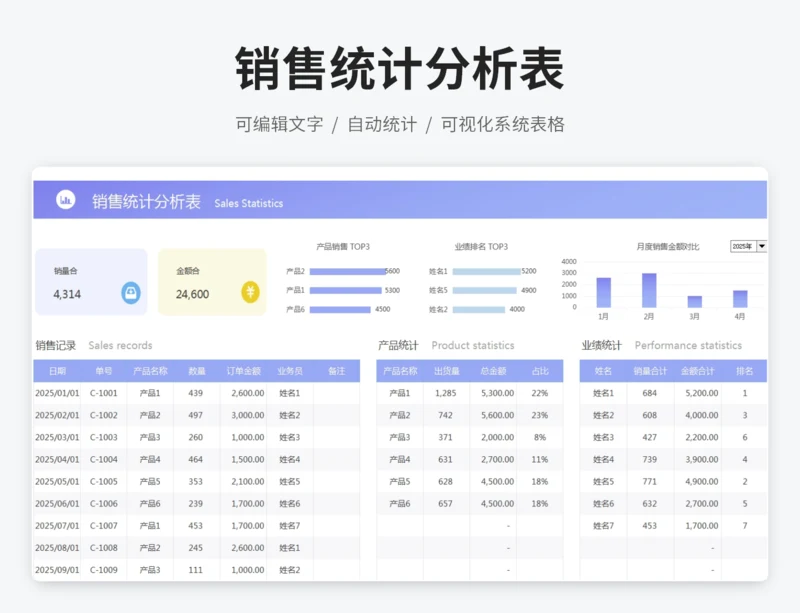Screen dimensions: 800x613
Task: Select date cell 2025/02/01
Action: click(57, 415)
